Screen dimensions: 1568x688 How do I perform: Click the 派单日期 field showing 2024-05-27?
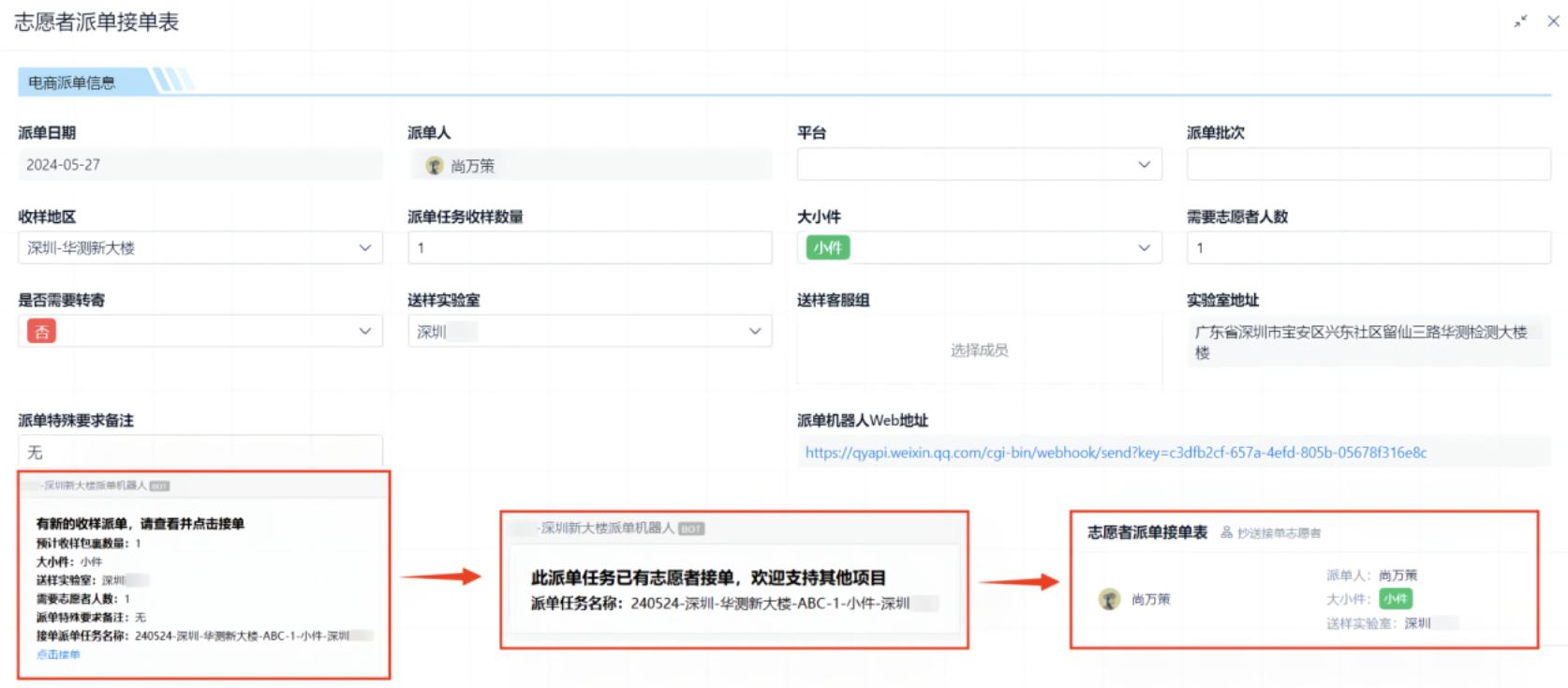[200, 164]
